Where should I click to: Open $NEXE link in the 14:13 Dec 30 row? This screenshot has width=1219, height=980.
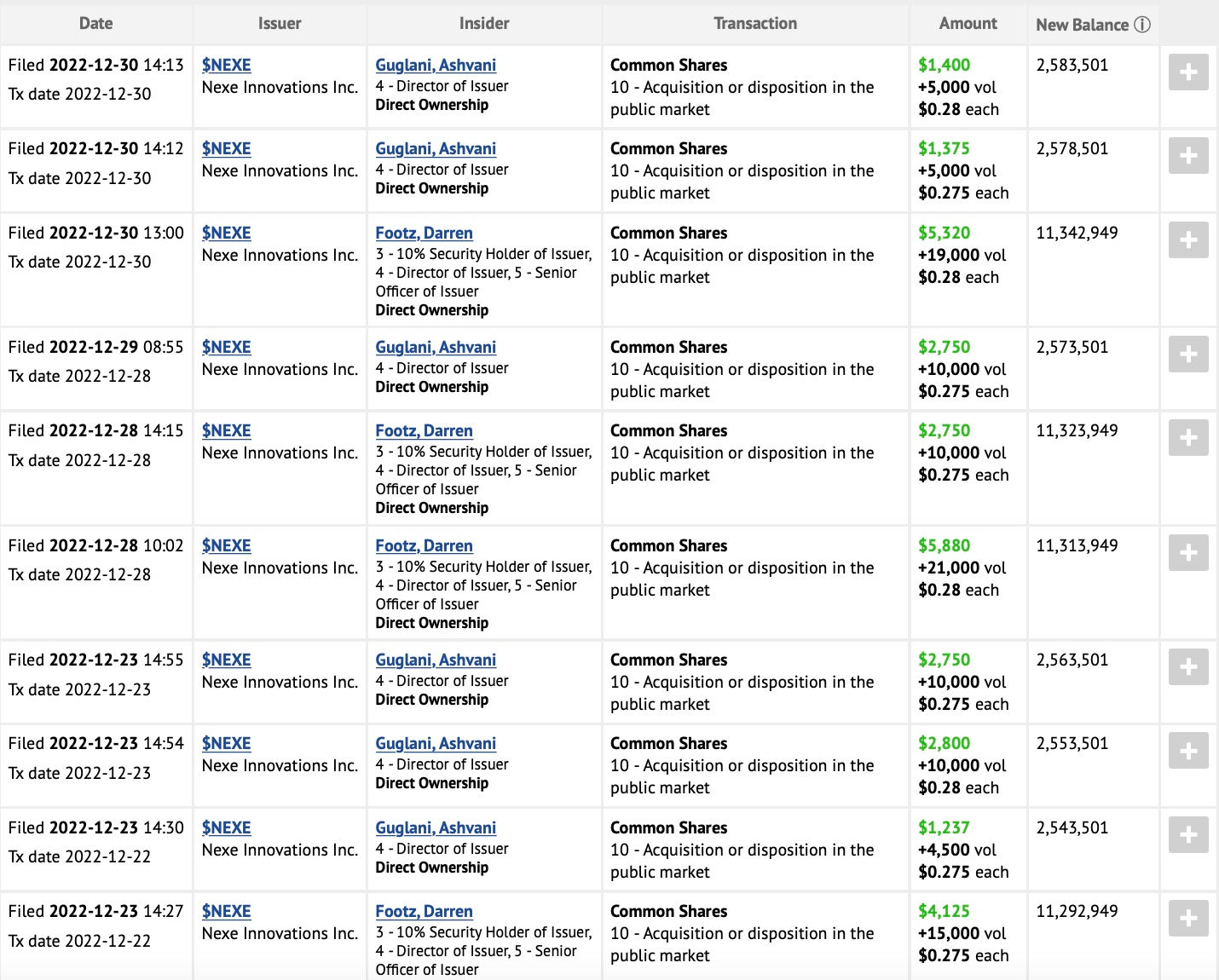(x=226, y=65)
